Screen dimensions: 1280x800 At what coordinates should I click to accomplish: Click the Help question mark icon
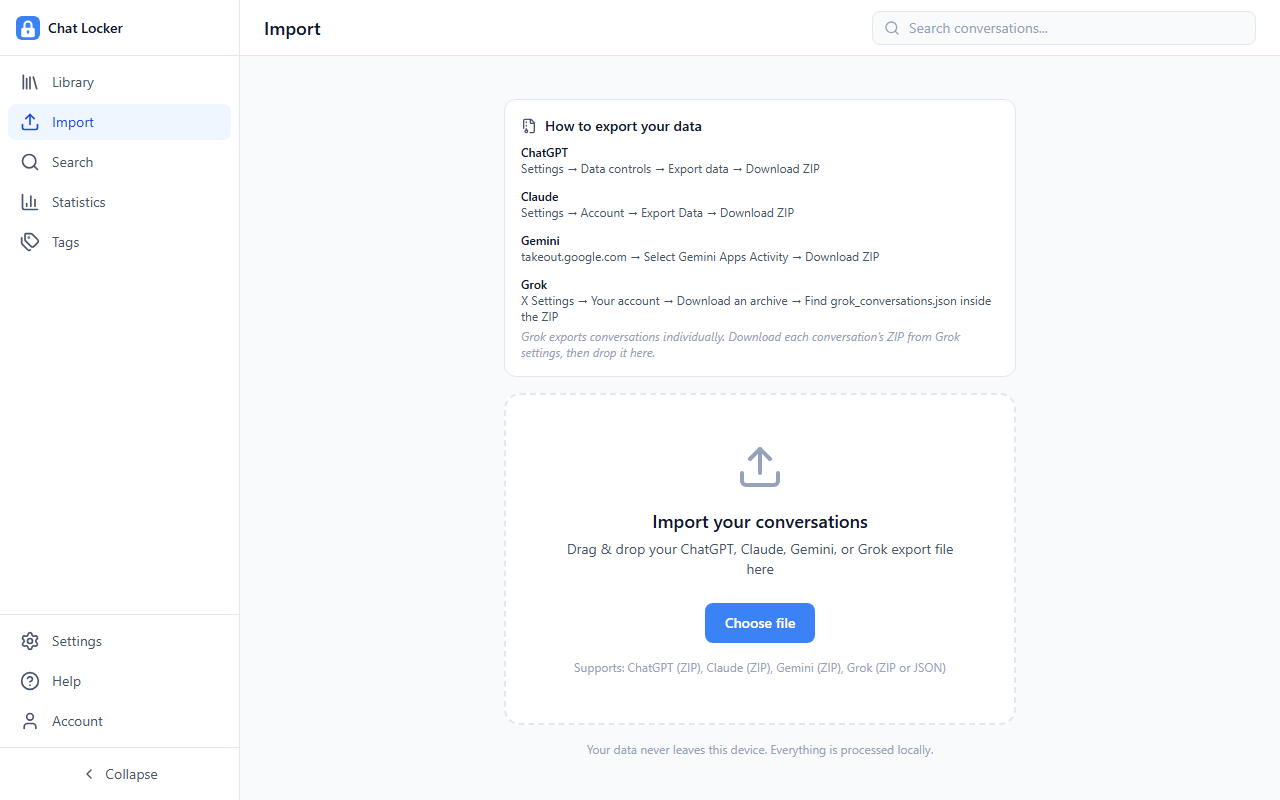tap(30, 680)
